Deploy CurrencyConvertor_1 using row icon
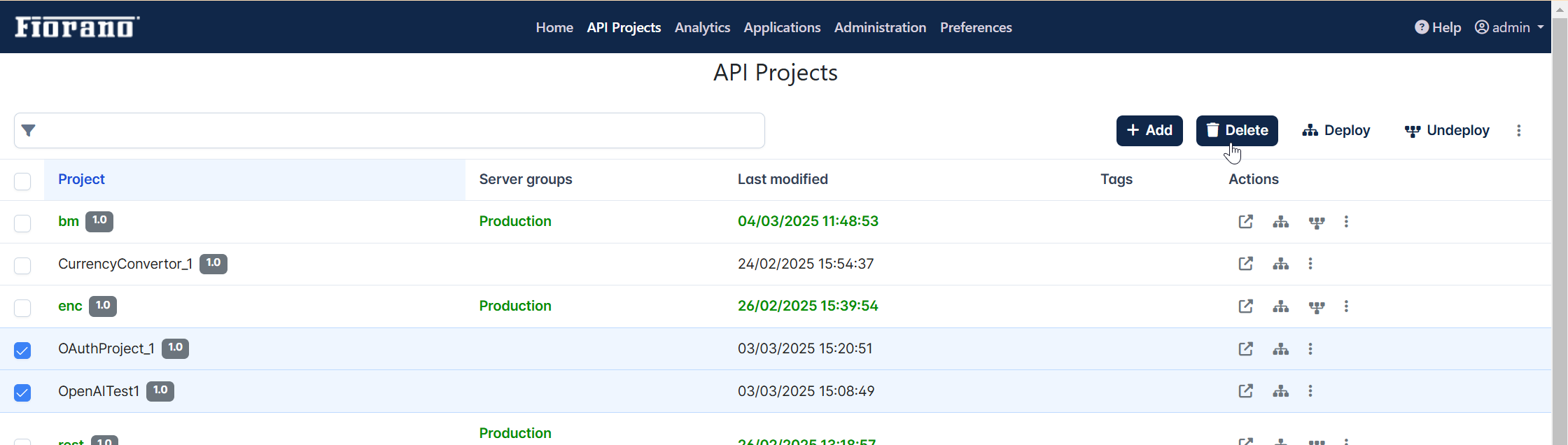Viewport: 1568px width, 445px height. [x=1281, y=264]
